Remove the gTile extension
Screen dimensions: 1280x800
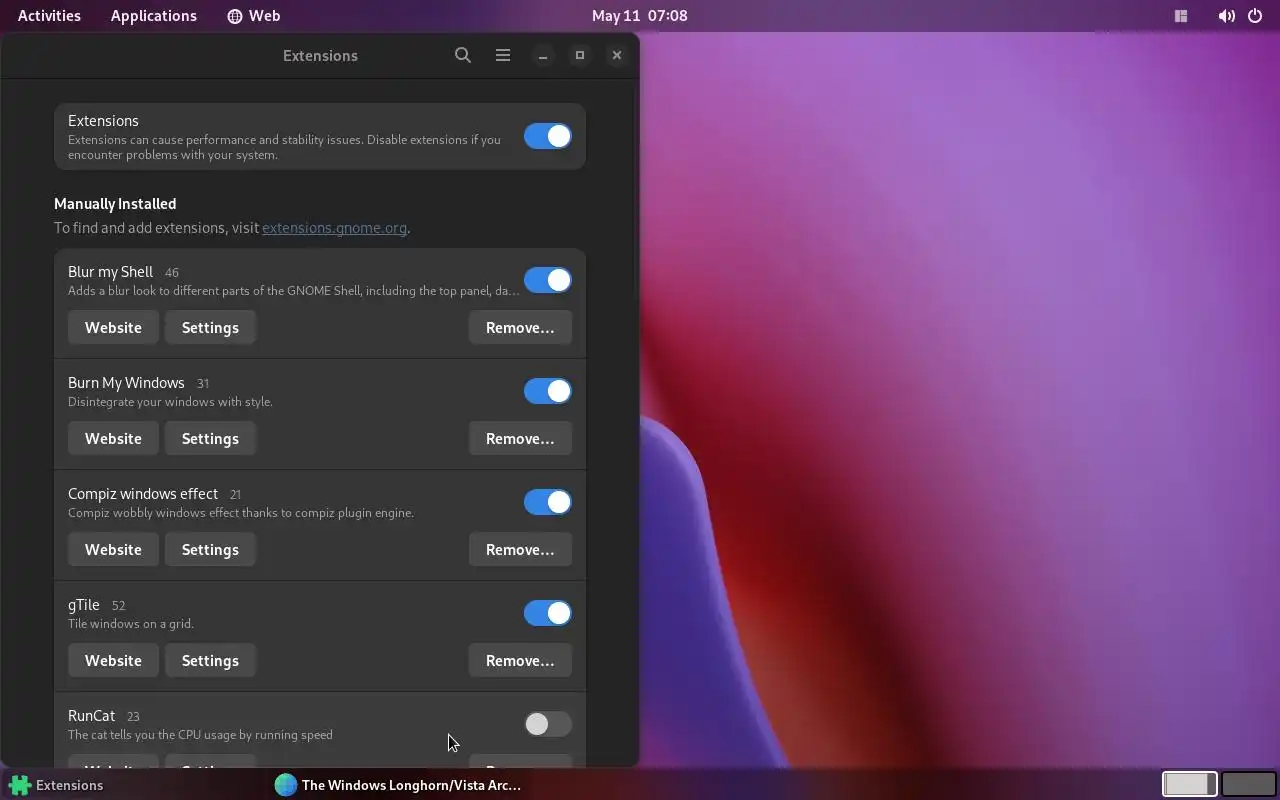pos(520,661)
